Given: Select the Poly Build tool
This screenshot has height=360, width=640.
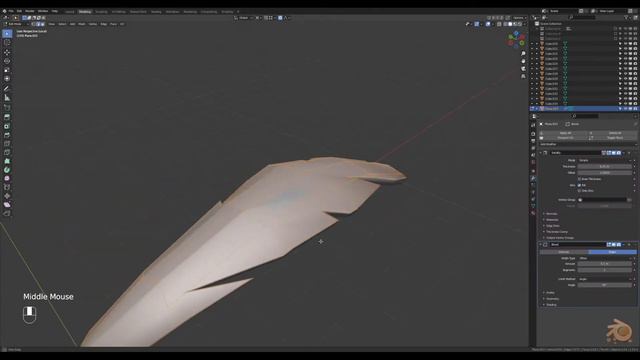Looking at the screenshot, I should click(7, 161).
